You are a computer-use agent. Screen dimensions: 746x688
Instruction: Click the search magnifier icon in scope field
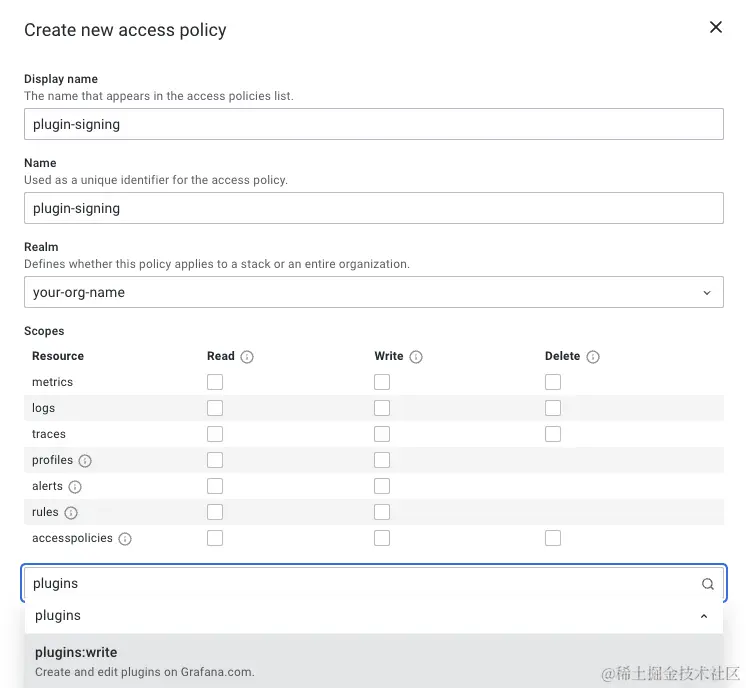click(x=707, y=584)
